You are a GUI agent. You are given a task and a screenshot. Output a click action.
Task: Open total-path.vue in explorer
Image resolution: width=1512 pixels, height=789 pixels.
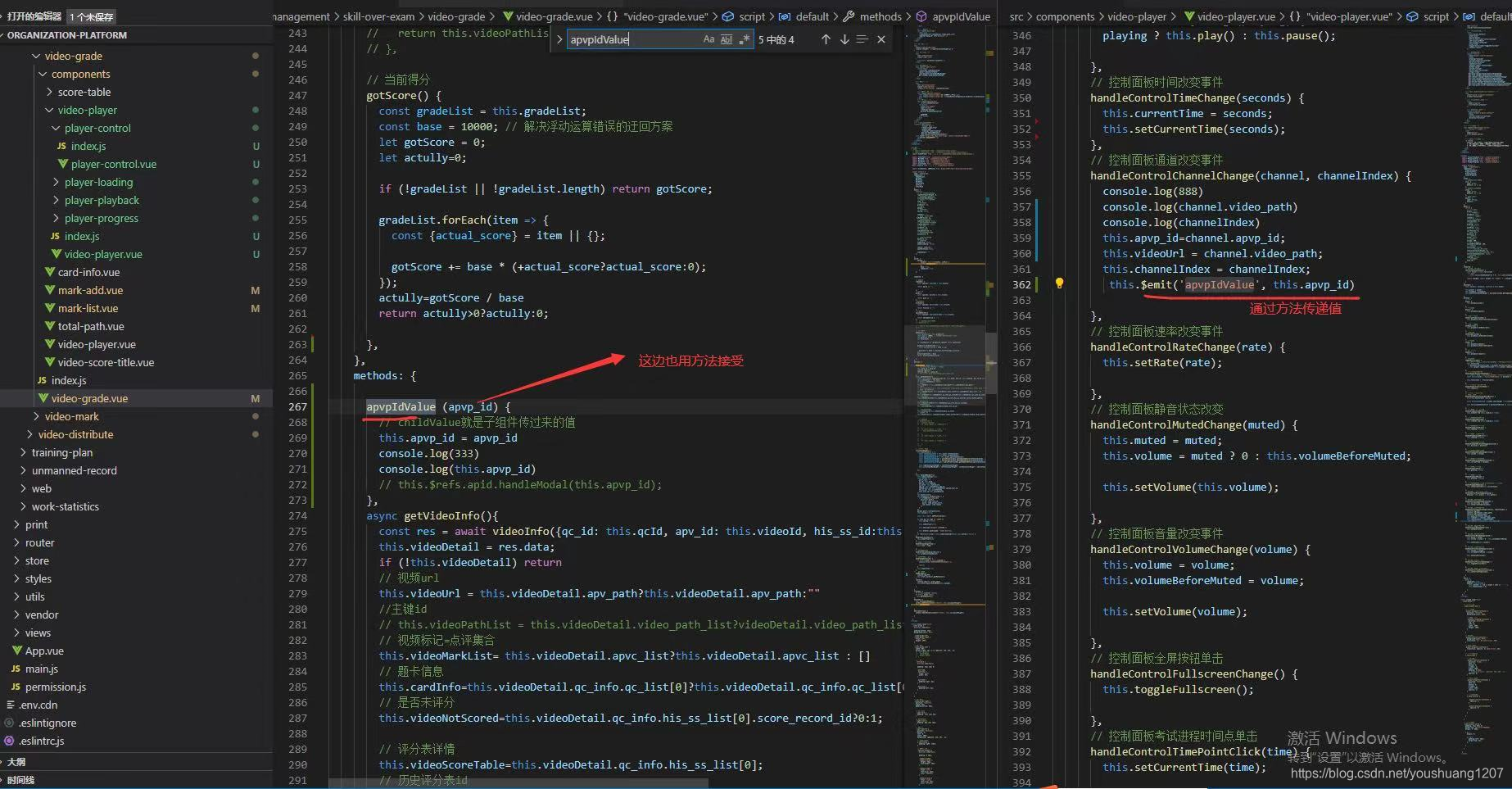[91, 326]
